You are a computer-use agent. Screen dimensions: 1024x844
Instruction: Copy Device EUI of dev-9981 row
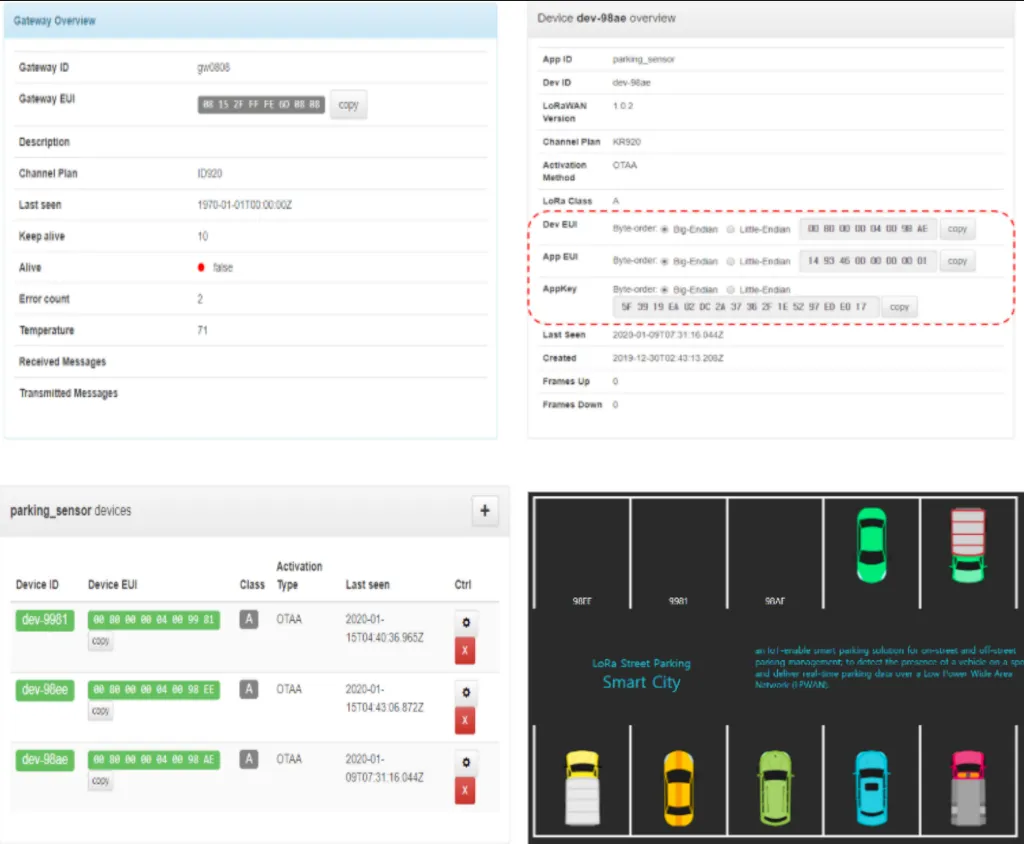tap(101, 641)
